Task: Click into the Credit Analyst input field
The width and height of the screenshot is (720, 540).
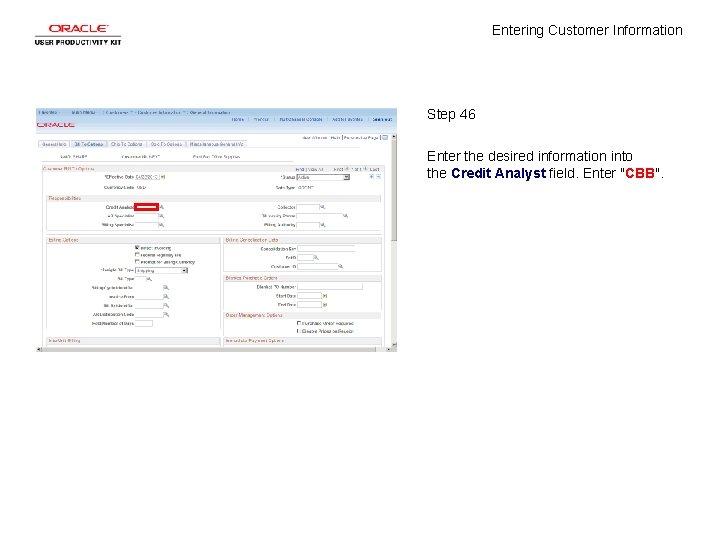Action: point(146,208)
